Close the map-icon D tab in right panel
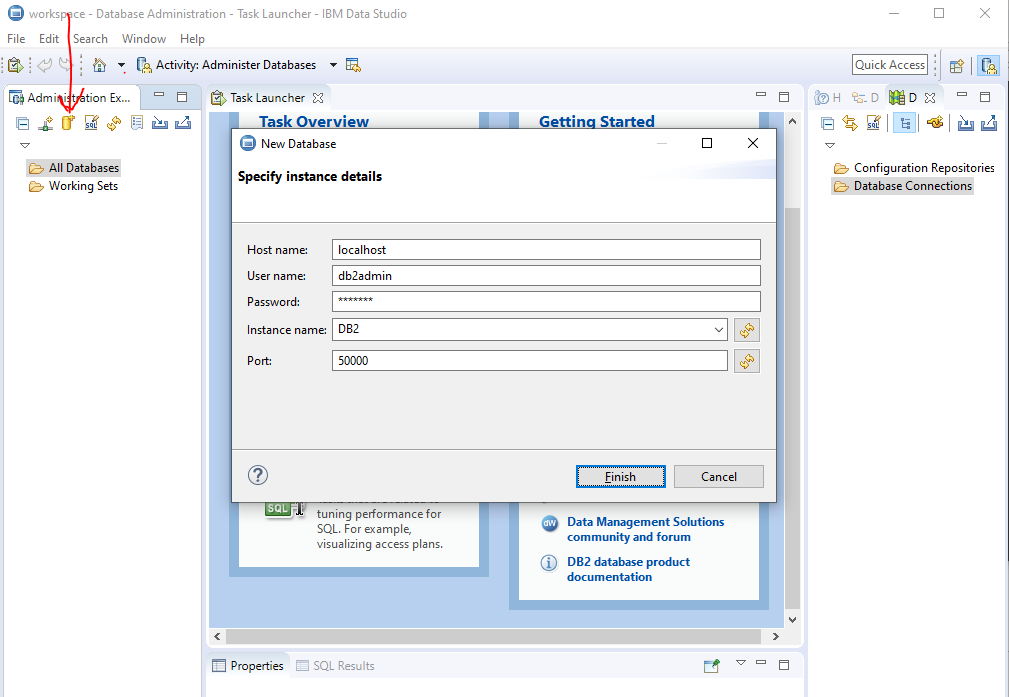Screen dimensions: 1009x697 [x=930, y=98]
